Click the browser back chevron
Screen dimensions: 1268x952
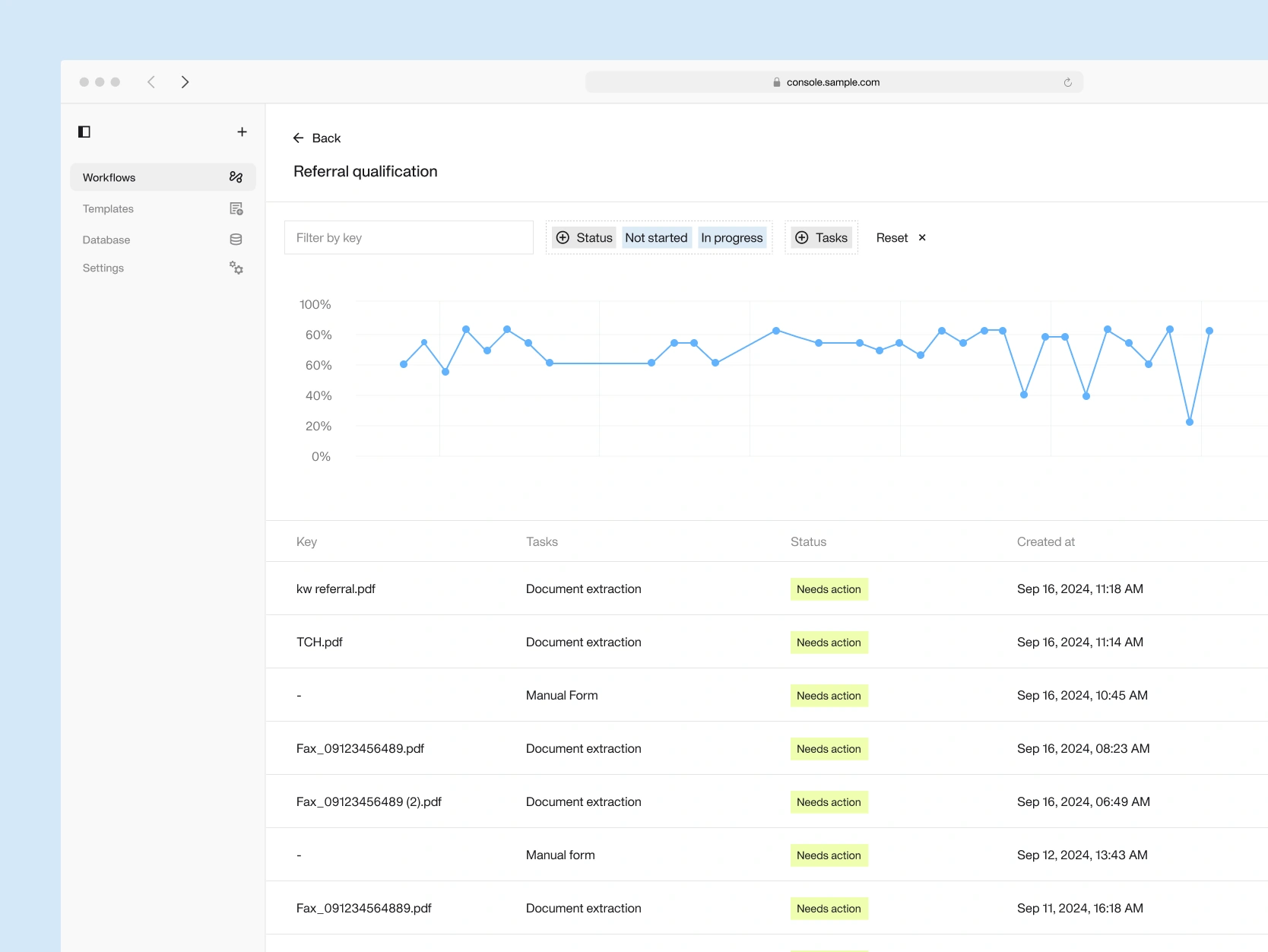click(151, 82)
